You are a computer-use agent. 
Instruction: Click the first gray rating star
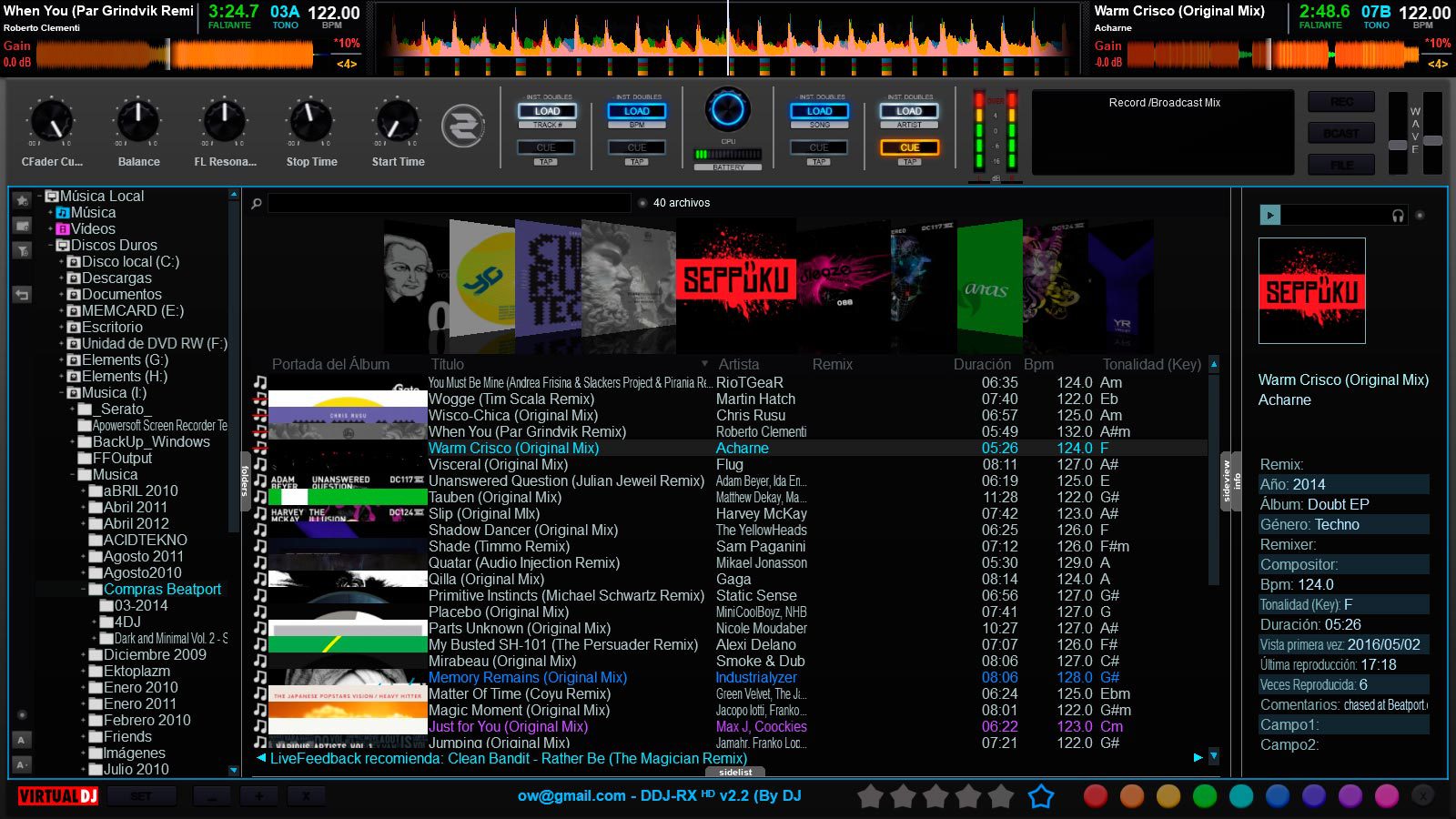point(871,797)
